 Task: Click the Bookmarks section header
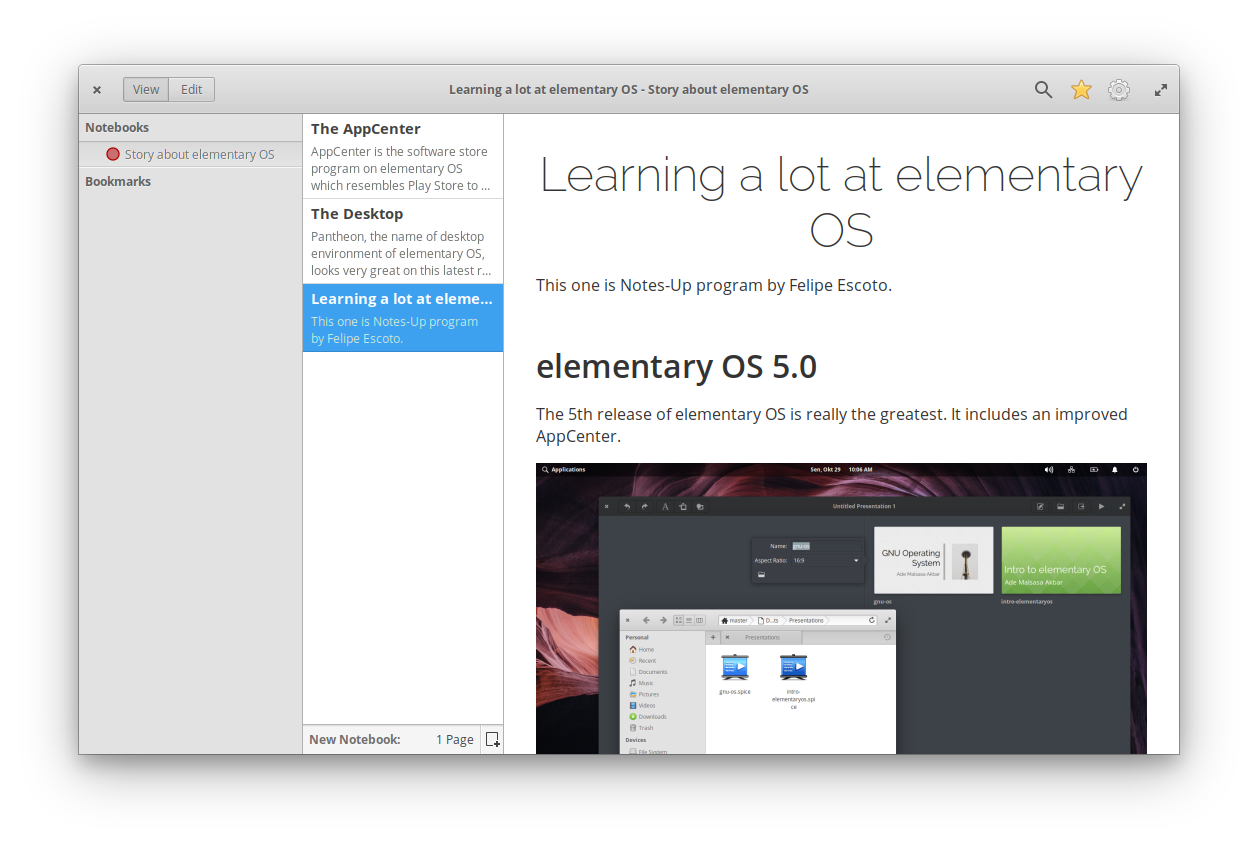pos(118,182)
